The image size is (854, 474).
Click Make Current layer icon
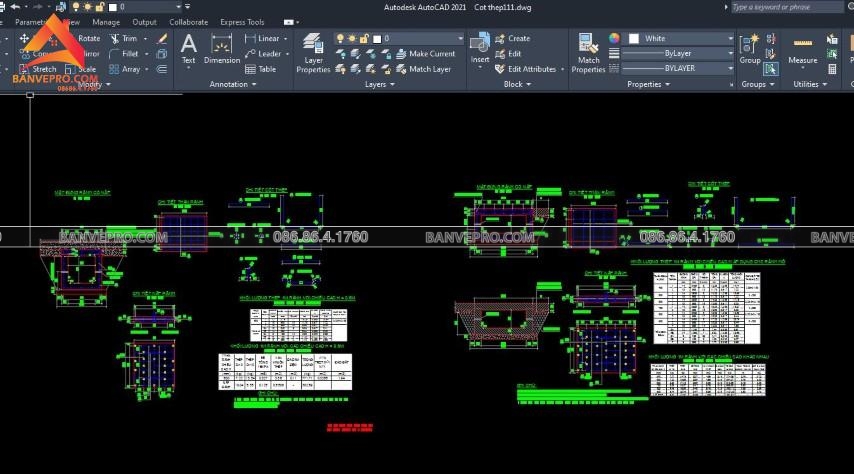tap(401, 53)
